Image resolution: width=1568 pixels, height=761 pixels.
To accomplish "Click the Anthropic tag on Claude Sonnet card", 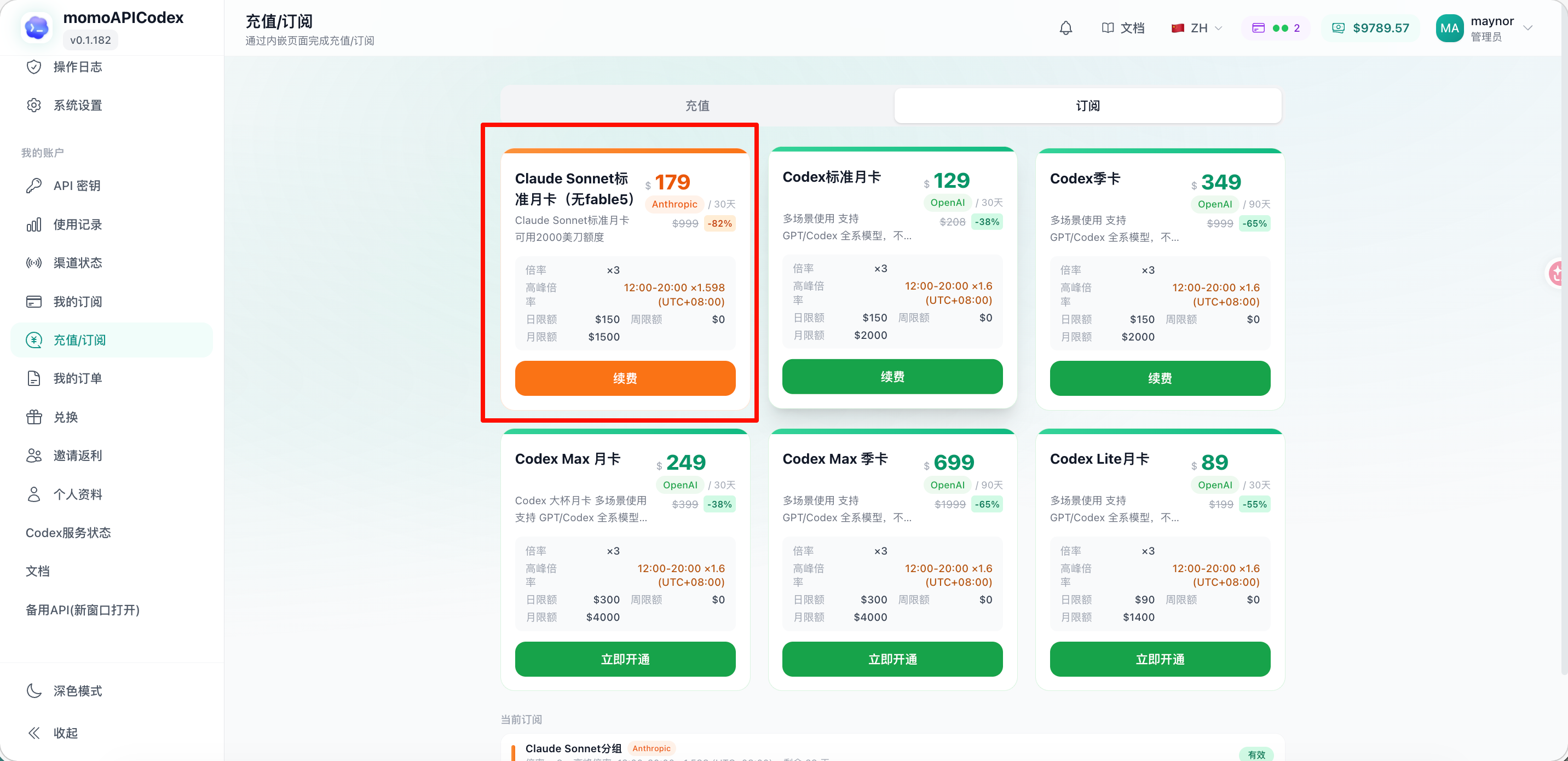I will [675, 205].
